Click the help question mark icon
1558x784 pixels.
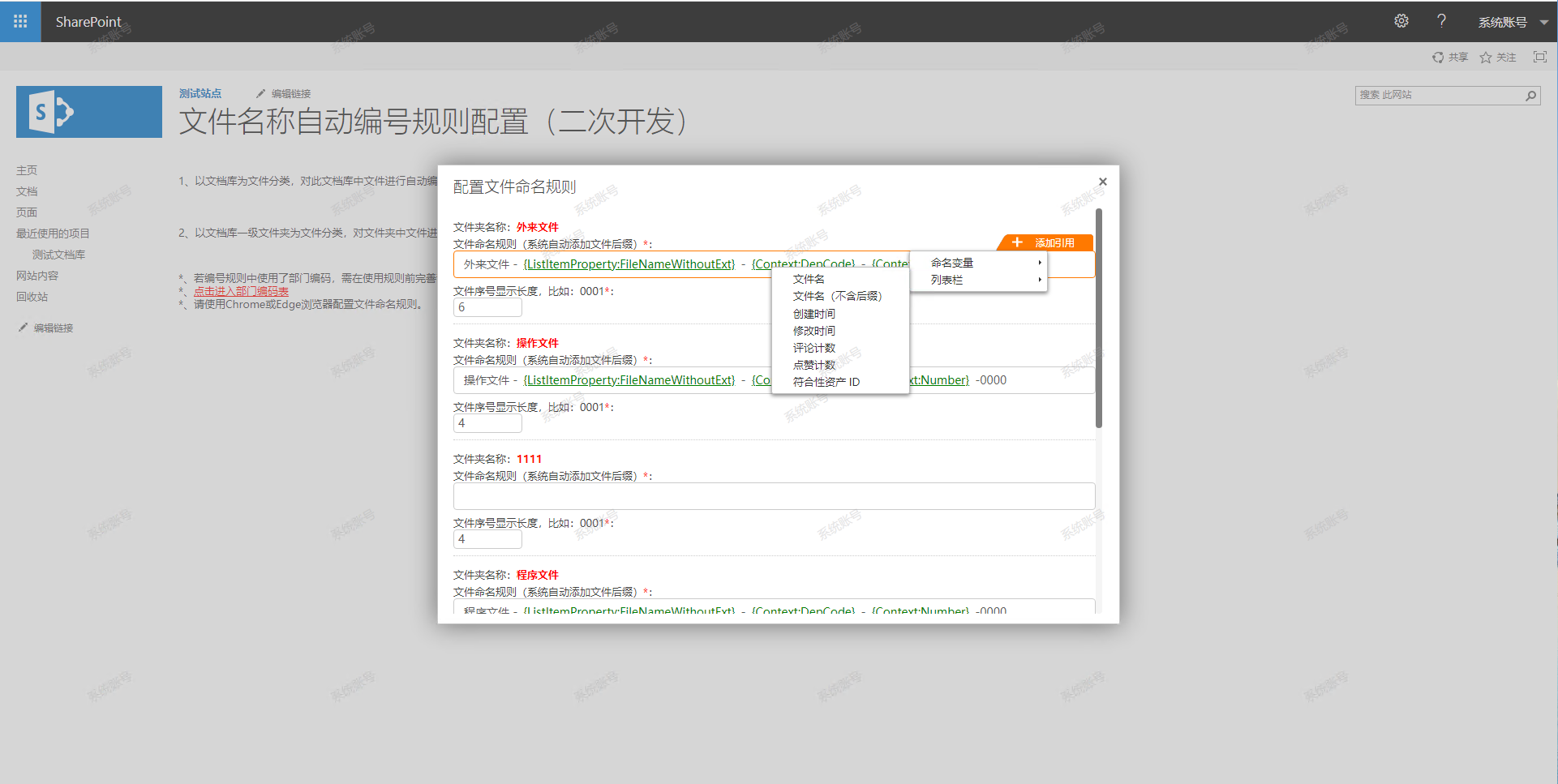click(1441, 21)
